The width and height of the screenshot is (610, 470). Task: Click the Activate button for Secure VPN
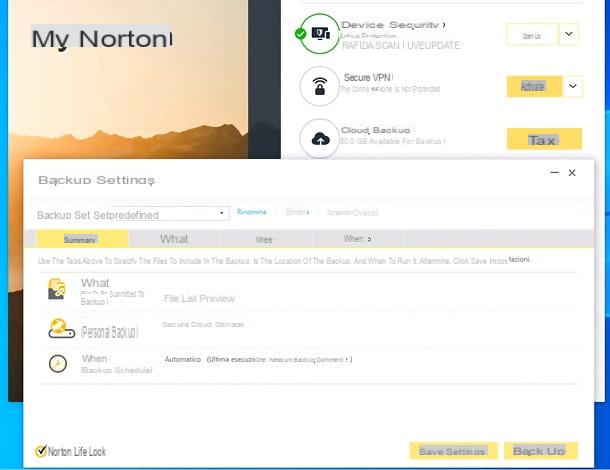(x=534, y=86)
